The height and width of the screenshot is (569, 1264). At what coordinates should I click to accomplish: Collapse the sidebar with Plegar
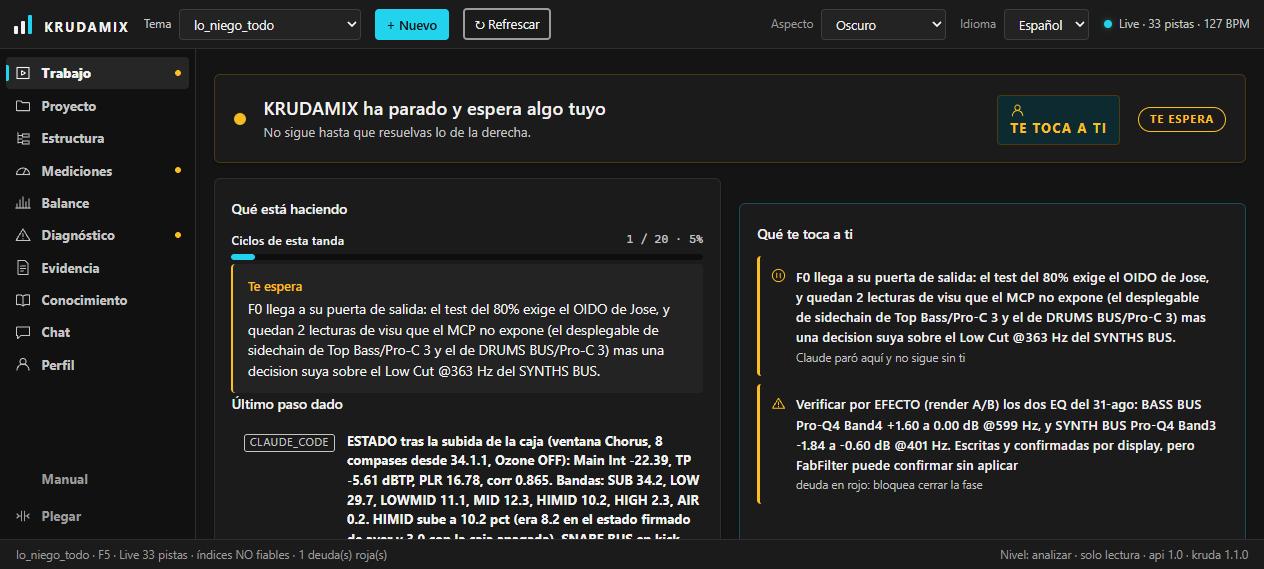97,516
